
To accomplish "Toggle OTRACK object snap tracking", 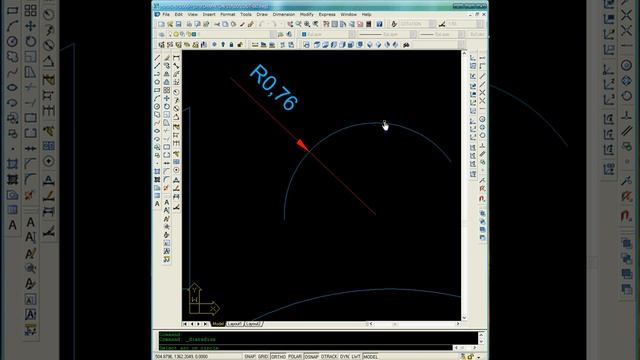I will 329,356.
